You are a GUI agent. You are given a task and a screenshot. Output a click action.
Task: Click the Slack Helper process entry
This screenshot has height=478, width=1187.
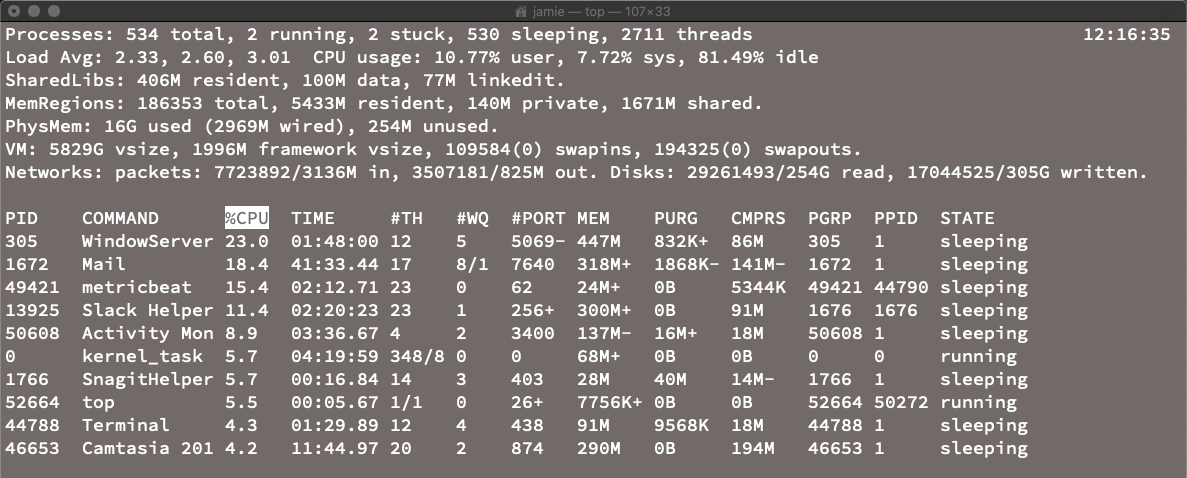(x=148, y=311)
